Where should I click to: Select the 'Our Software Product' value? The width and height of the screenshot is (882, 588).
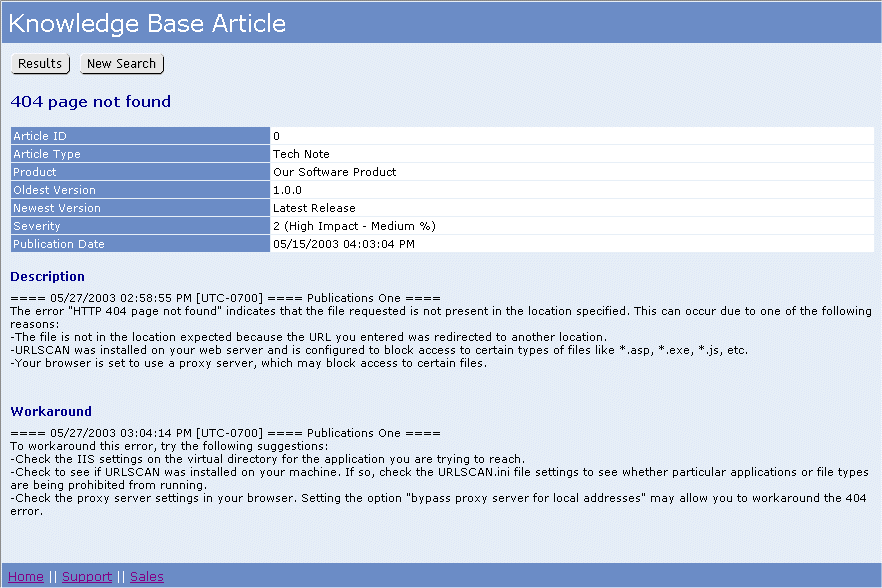point(334,172)
